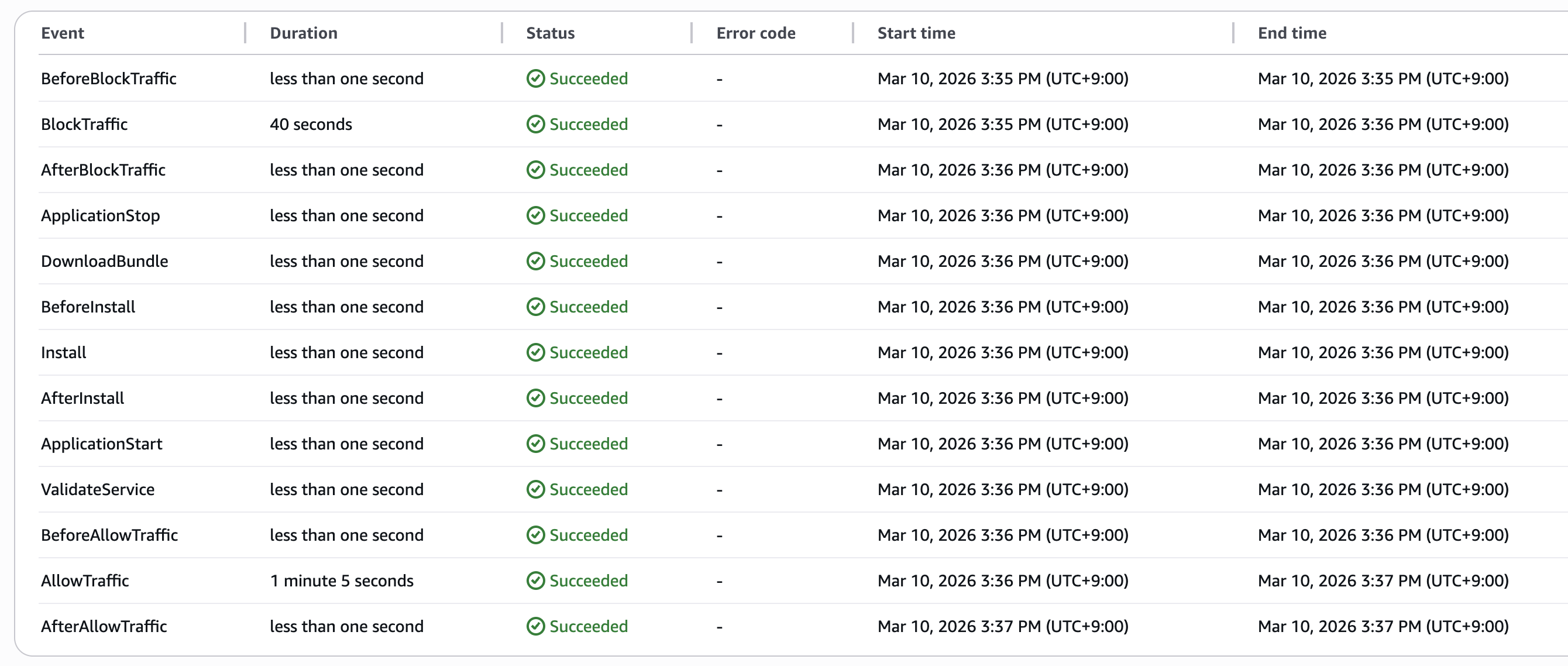Click the success icon in ApplicationStop row
The width and height of the screenshot is (1568, 666).
535,215
